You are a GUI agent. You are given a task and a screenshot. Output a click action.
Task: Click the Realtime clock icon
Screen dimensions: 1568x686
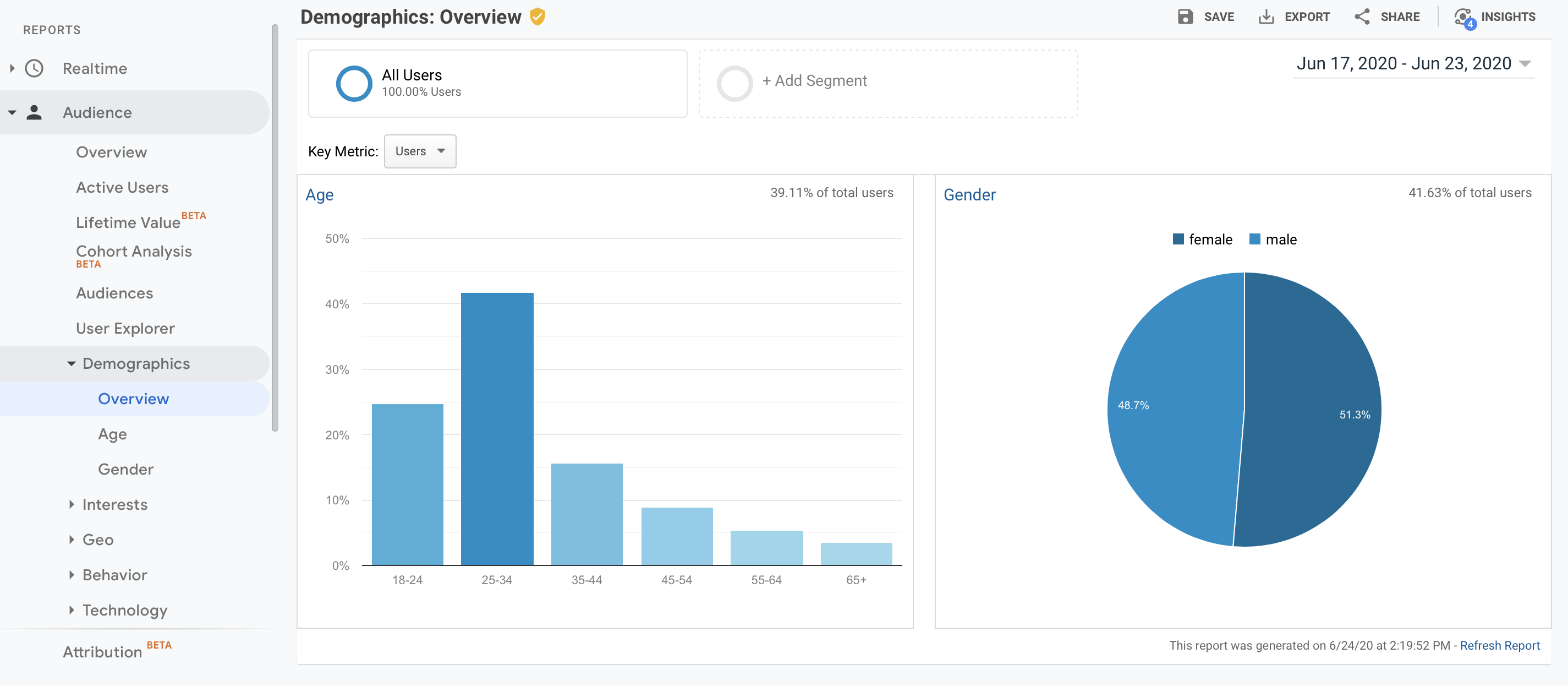coord(35,68)
